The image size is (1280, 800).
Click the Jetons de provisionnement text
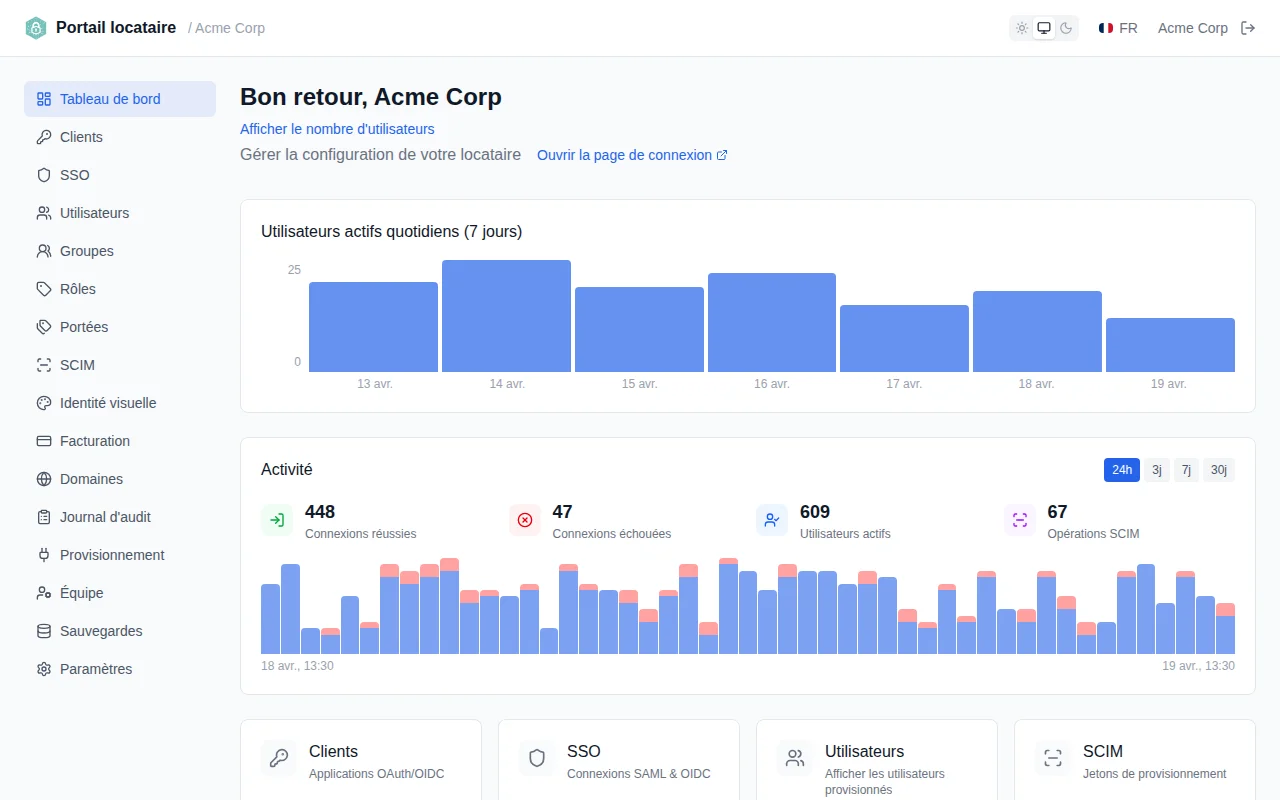click(1154, 774)
